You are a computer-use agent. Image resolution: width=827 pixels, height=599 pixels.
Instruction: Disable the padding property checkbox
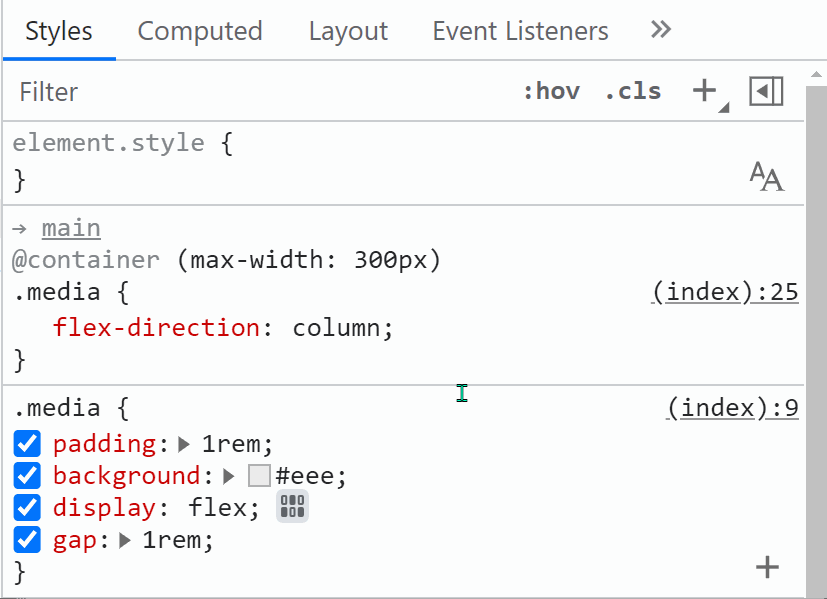(x=26, y=443)
